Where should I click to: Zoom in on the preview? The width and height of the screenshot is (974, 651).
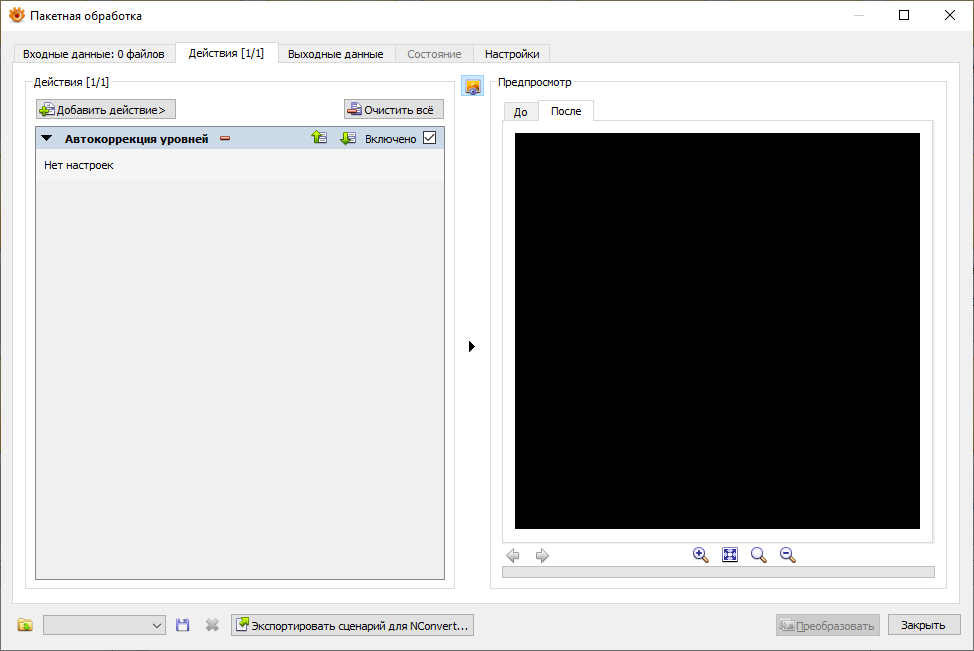[701, 555]
